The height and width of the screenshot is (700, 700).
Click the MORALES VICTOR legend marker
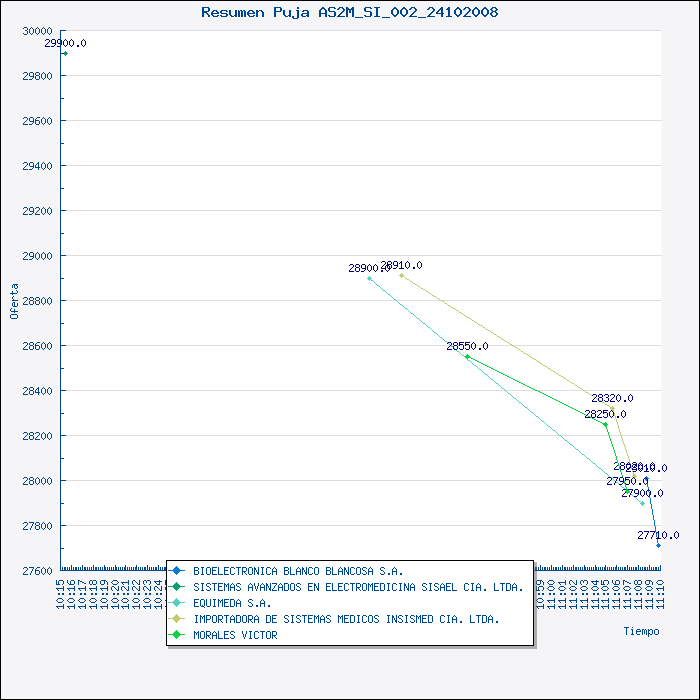pyautogui.click(x=176, y=635)
